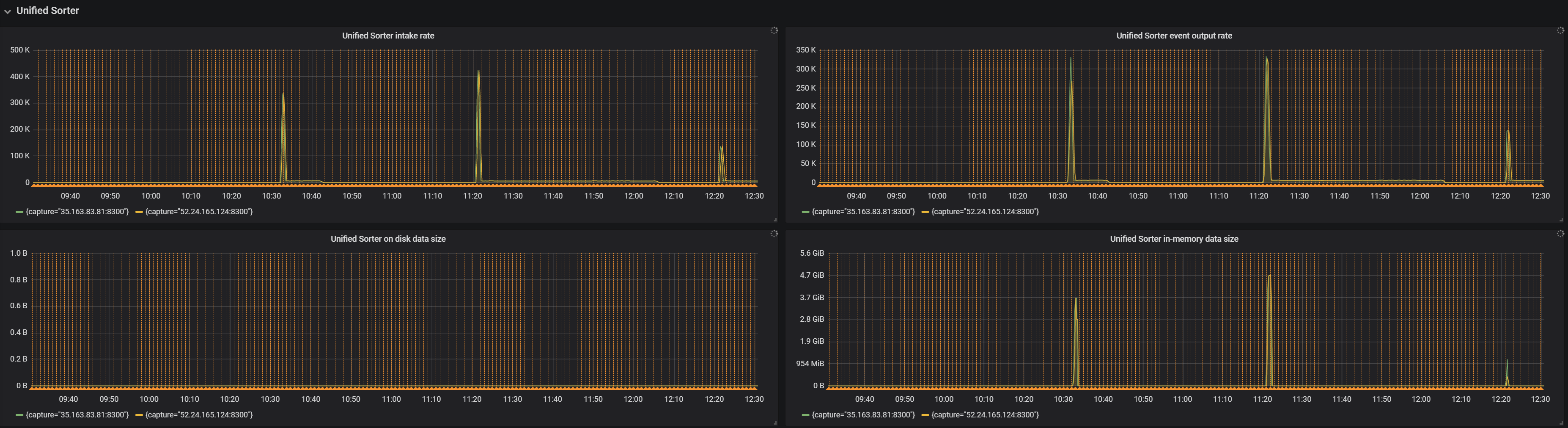Click the orange legend color line in intake rate panel

pos(140,211)
